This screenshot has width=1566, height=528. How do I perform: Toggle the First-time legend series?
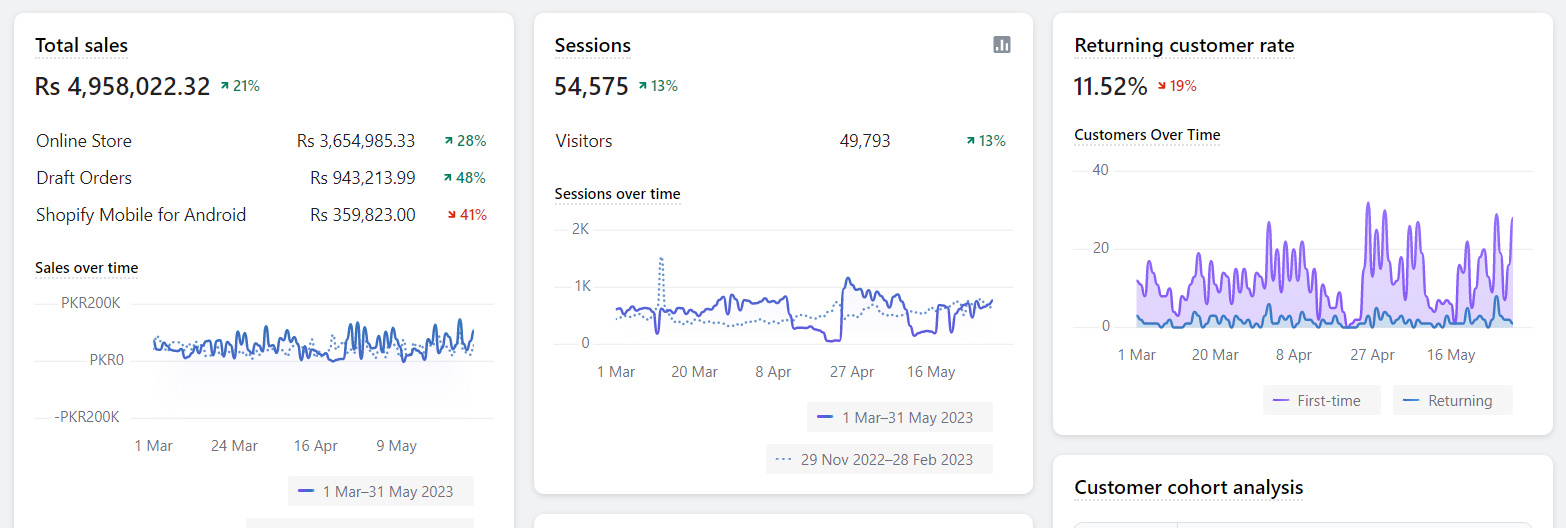[x=1321, y=400]
